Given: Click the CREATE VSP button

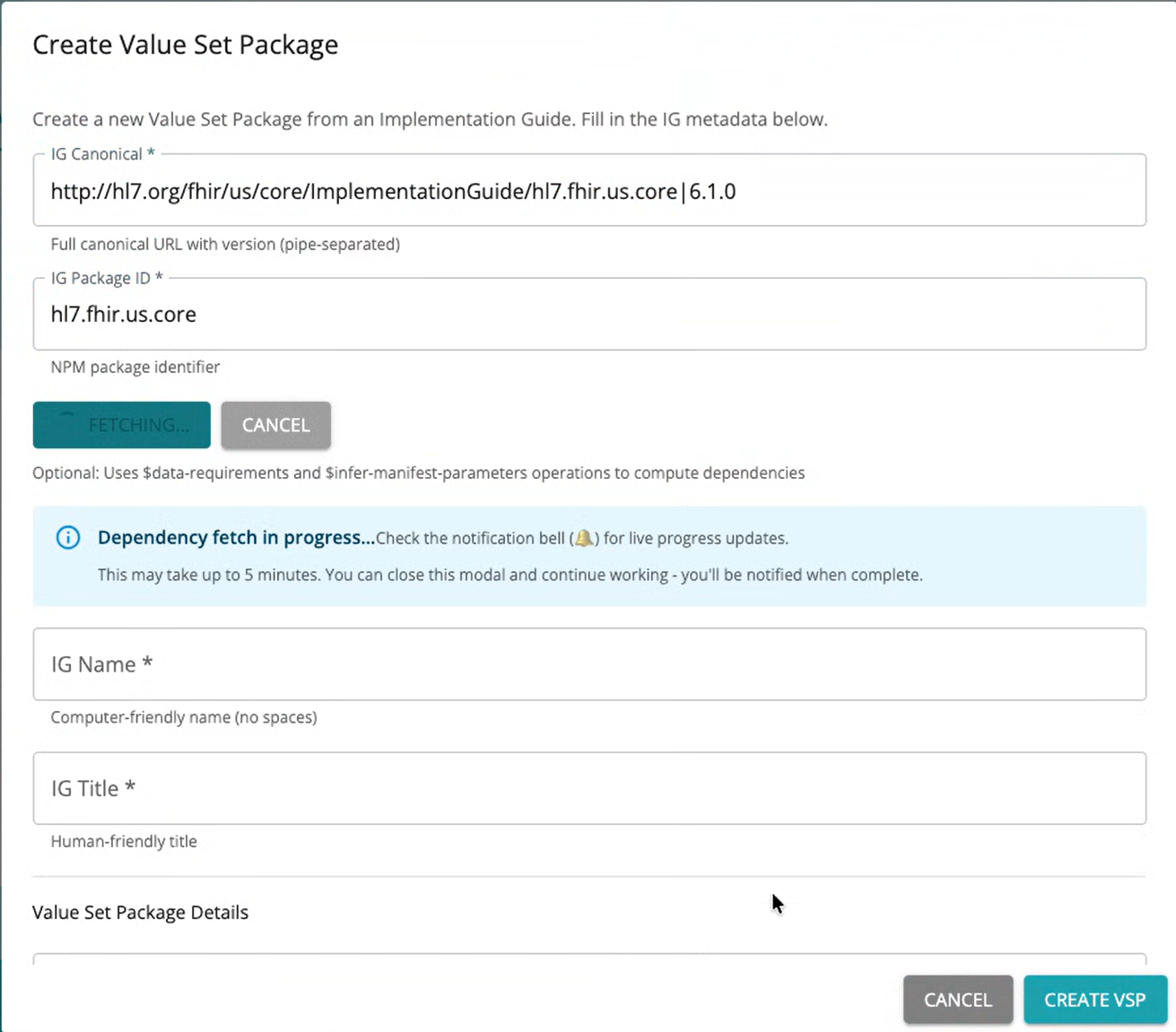Looking at the screenshot, I should 1094,999.
